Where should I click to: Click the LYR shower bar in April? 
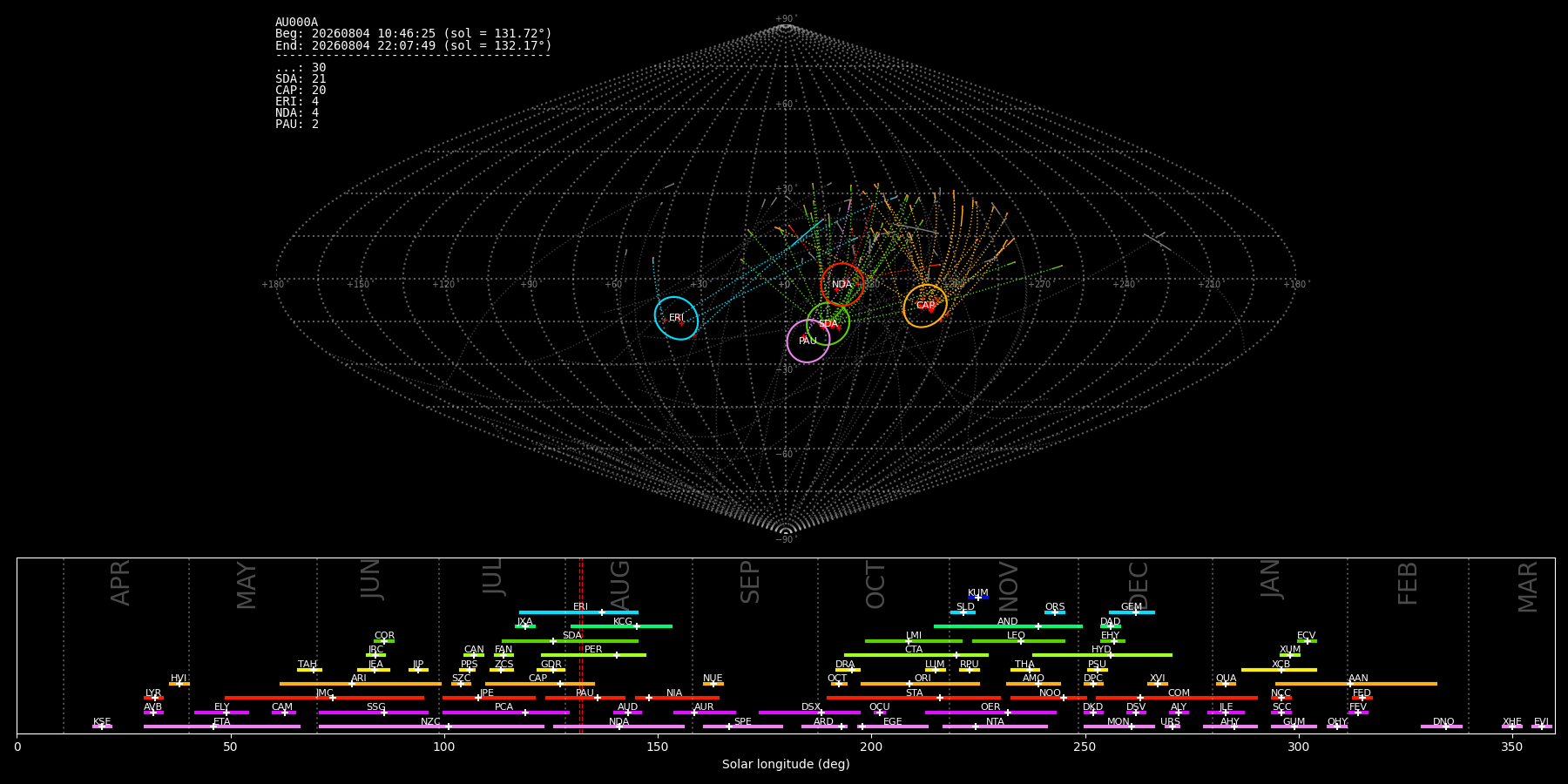(153, 698)
